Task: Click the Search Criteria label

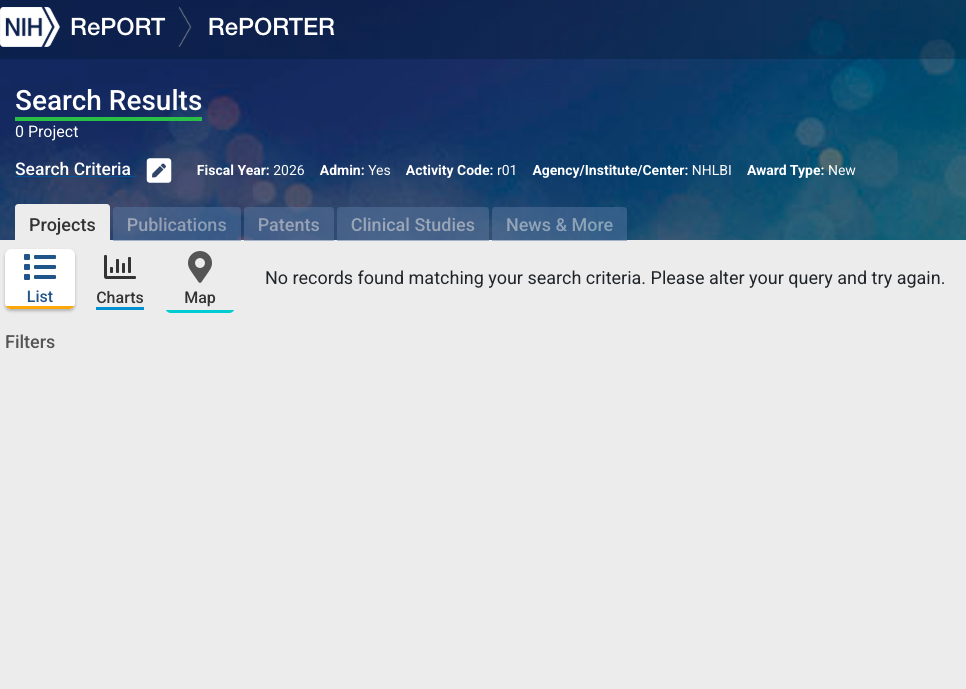Action: 73,170
